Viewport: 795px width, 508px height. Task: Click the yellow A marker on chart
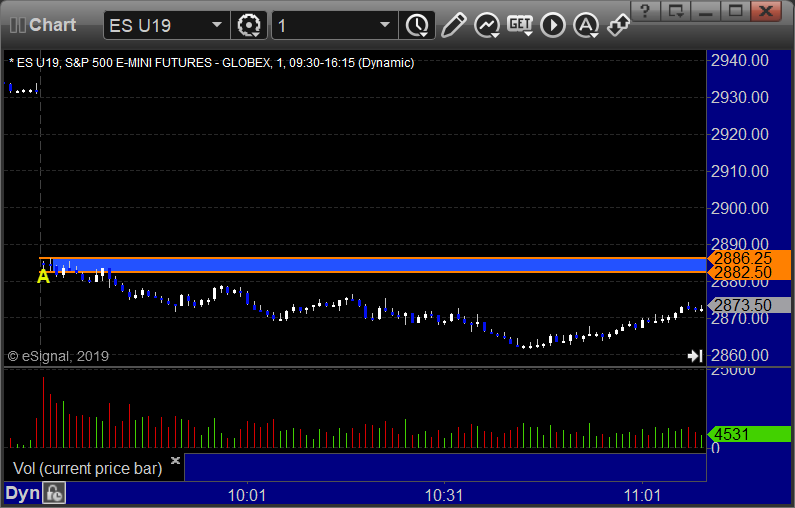click(43, 276)
